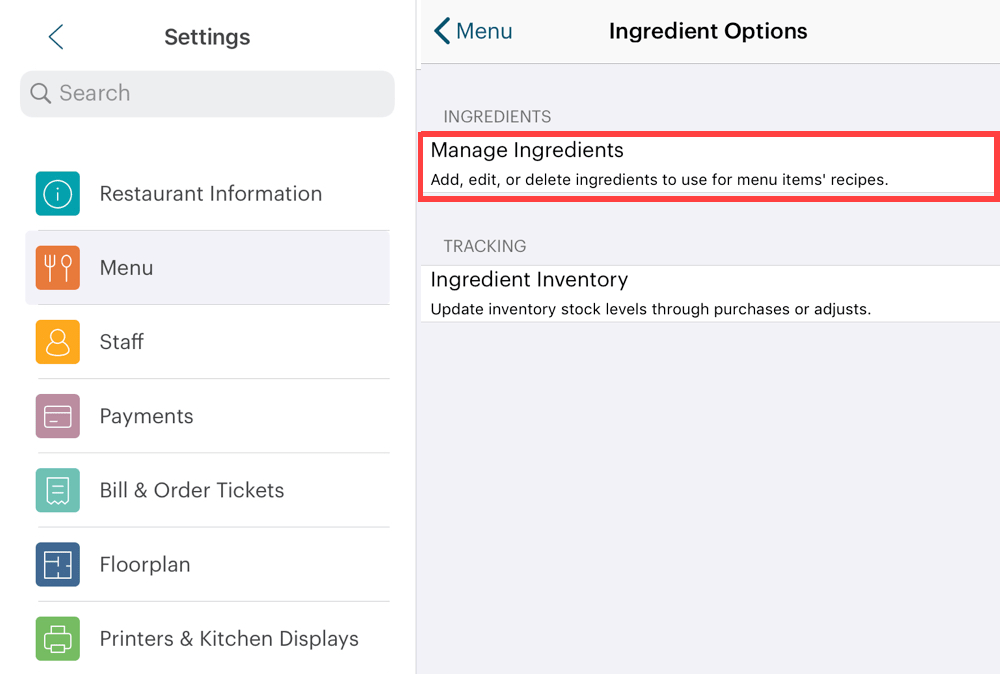This screenshot has width=1000, height=674.
Task: Open Printers & Kitchen Displays settings
Action: tap(229, 638)
